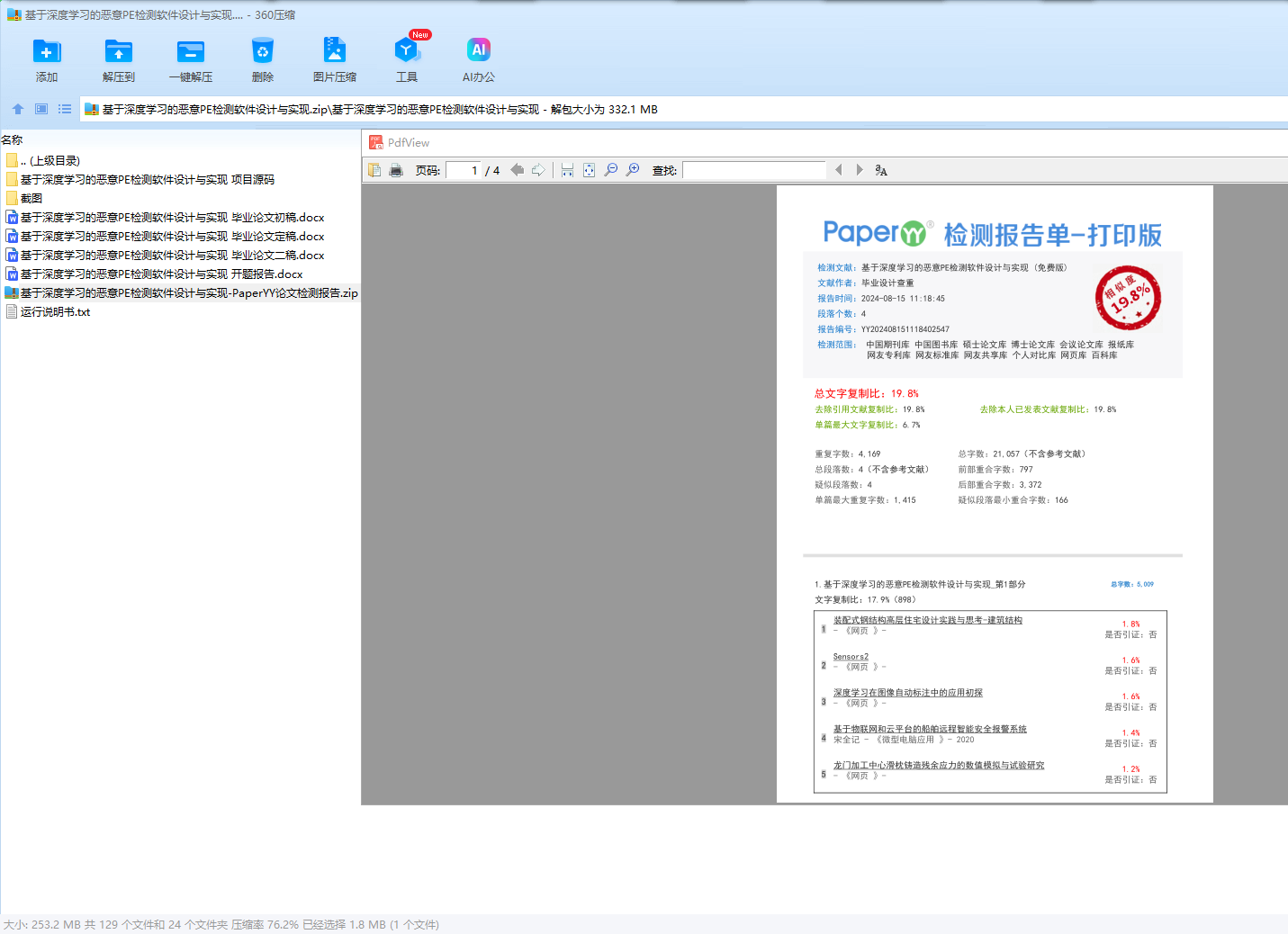Zoom in on the PDF preview
This screenshot has height=934, width=1288.
[x=633, y=170]
